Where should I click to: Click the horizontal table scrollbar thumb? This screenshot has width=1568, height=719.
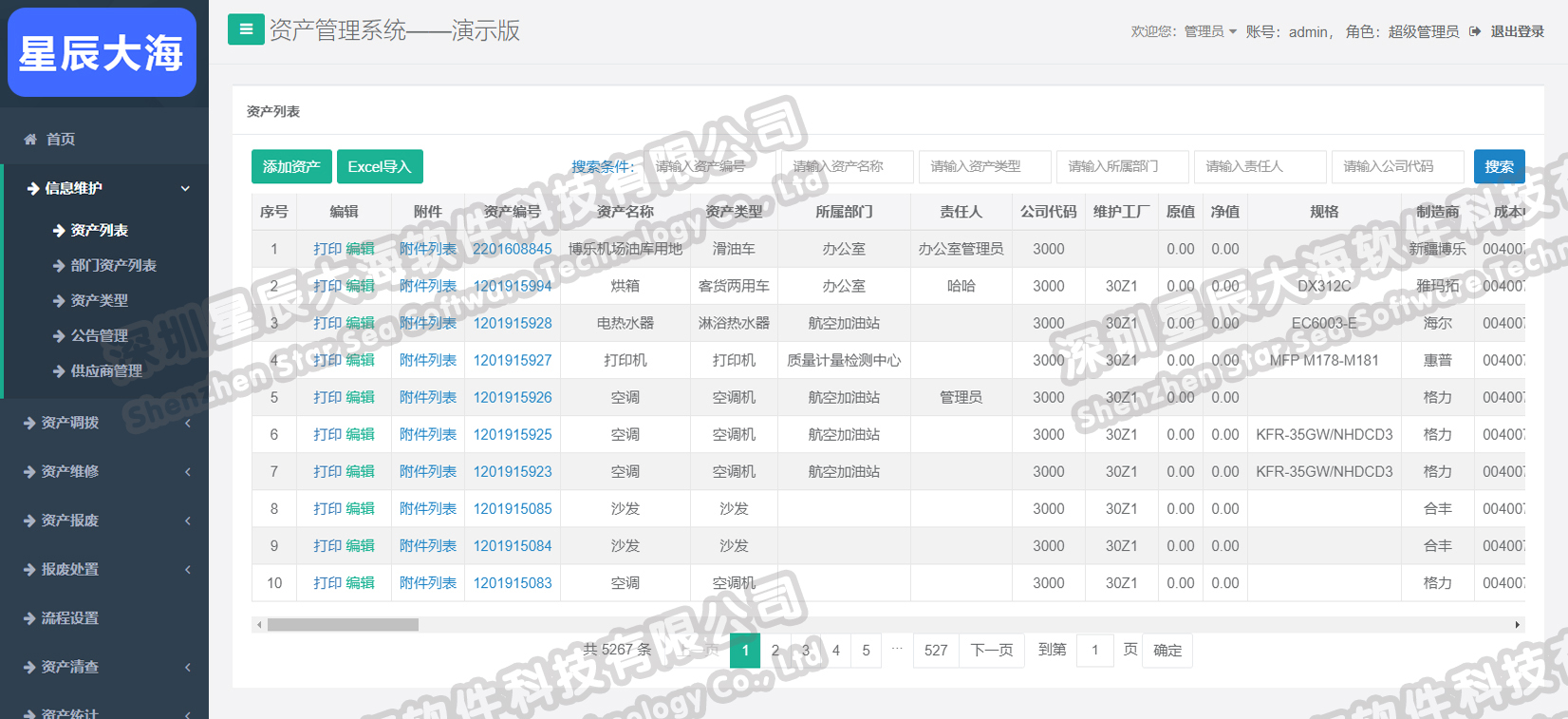(x=343, y=625)
